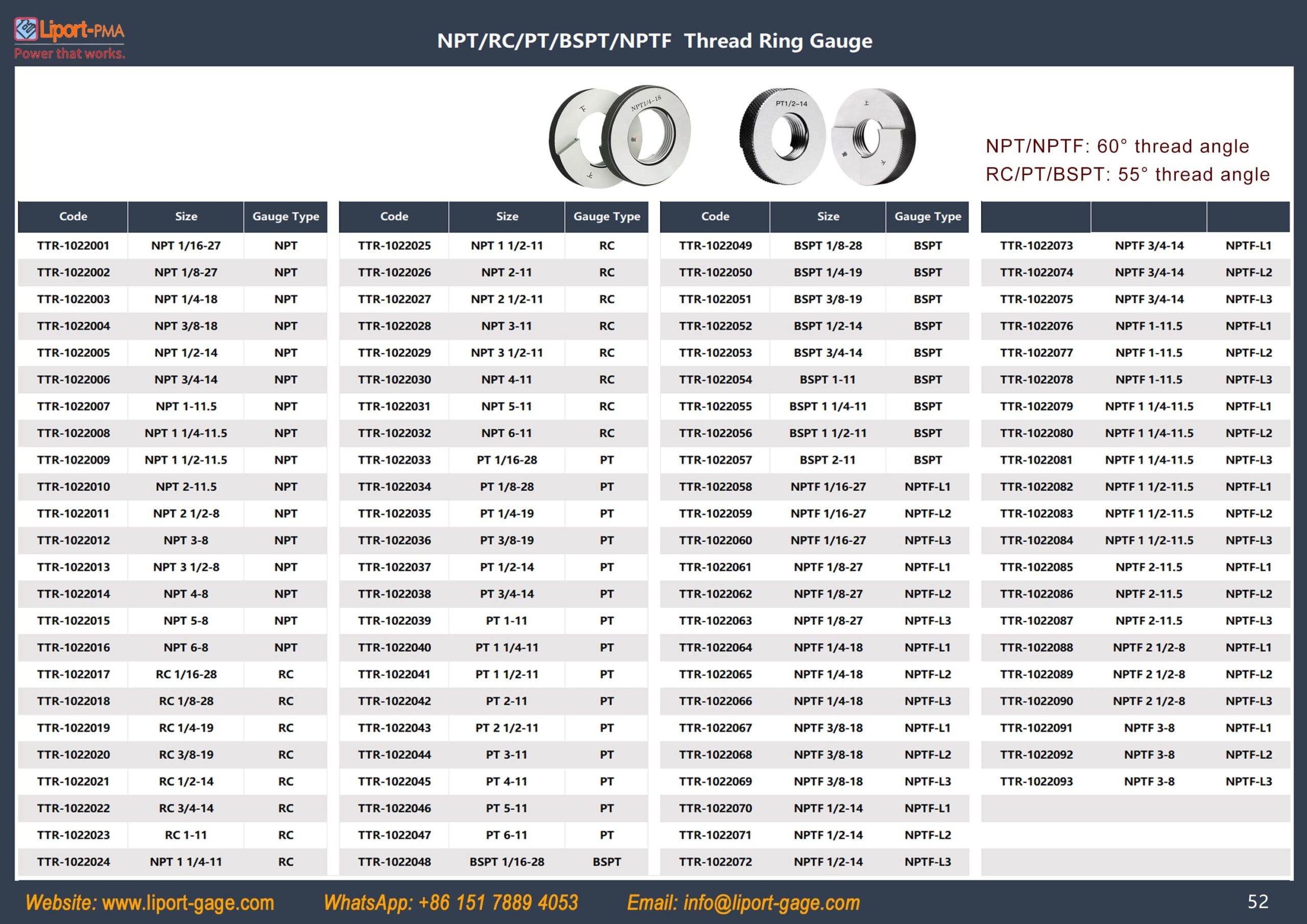Click code TTR-1022017

(74, 674)
